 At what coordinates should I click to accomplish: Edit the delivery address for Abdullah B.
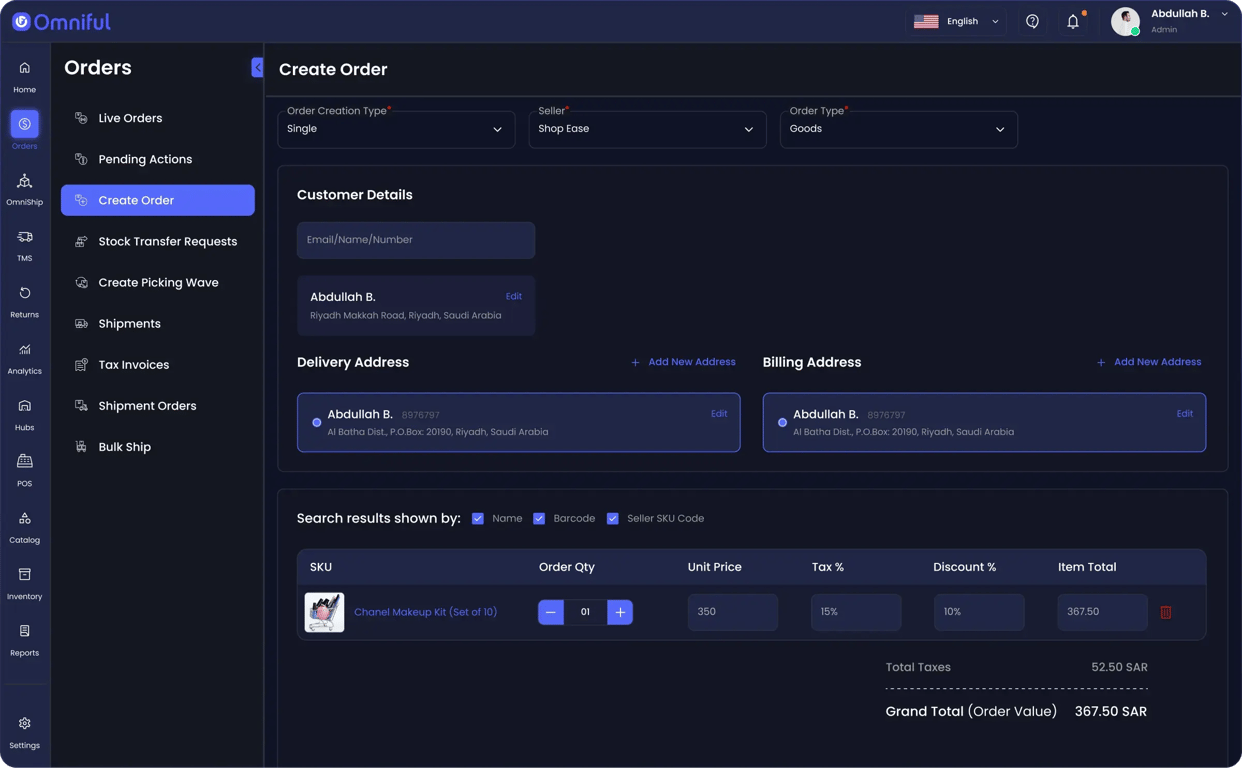click(x=719, y=413)
